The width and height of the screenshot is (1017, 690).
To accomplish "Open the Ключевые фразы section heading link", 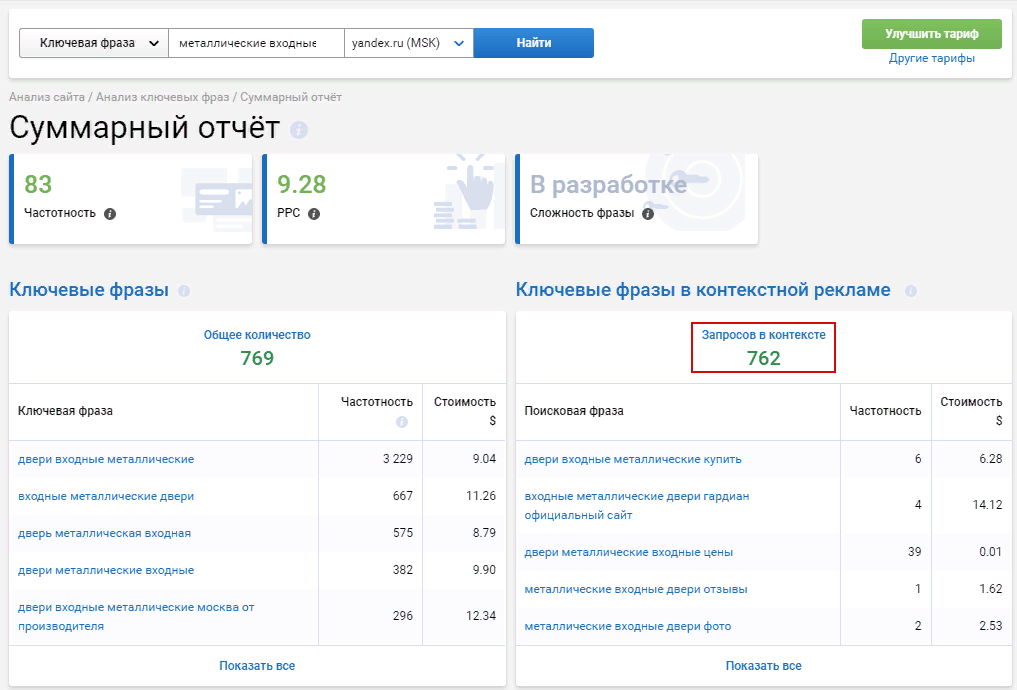I will [89, 290].
